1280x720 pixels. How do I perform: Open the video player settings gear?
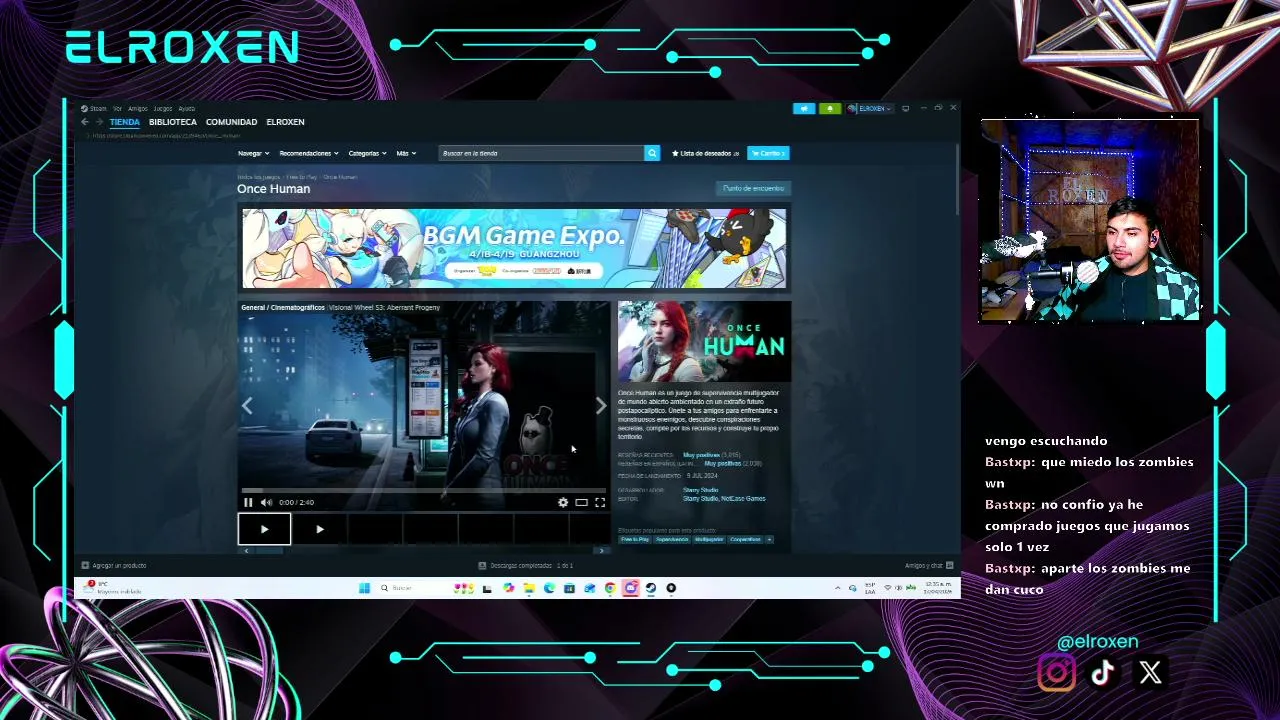563,502
